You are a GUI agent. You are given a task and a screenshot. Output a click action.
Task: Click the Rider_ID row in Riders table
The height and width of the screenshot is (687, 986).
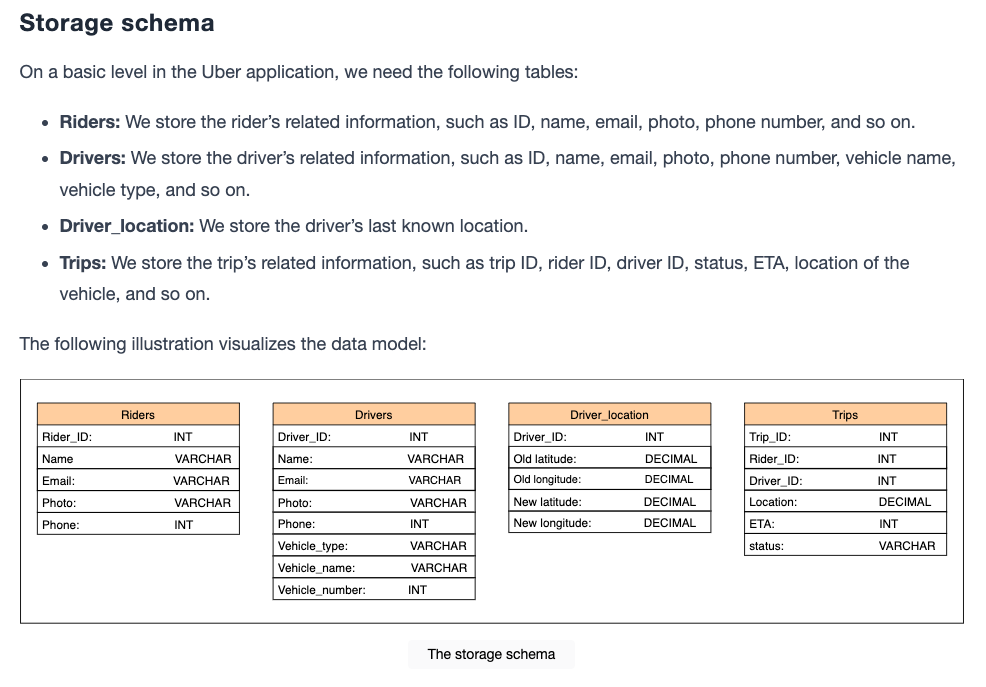138,436
